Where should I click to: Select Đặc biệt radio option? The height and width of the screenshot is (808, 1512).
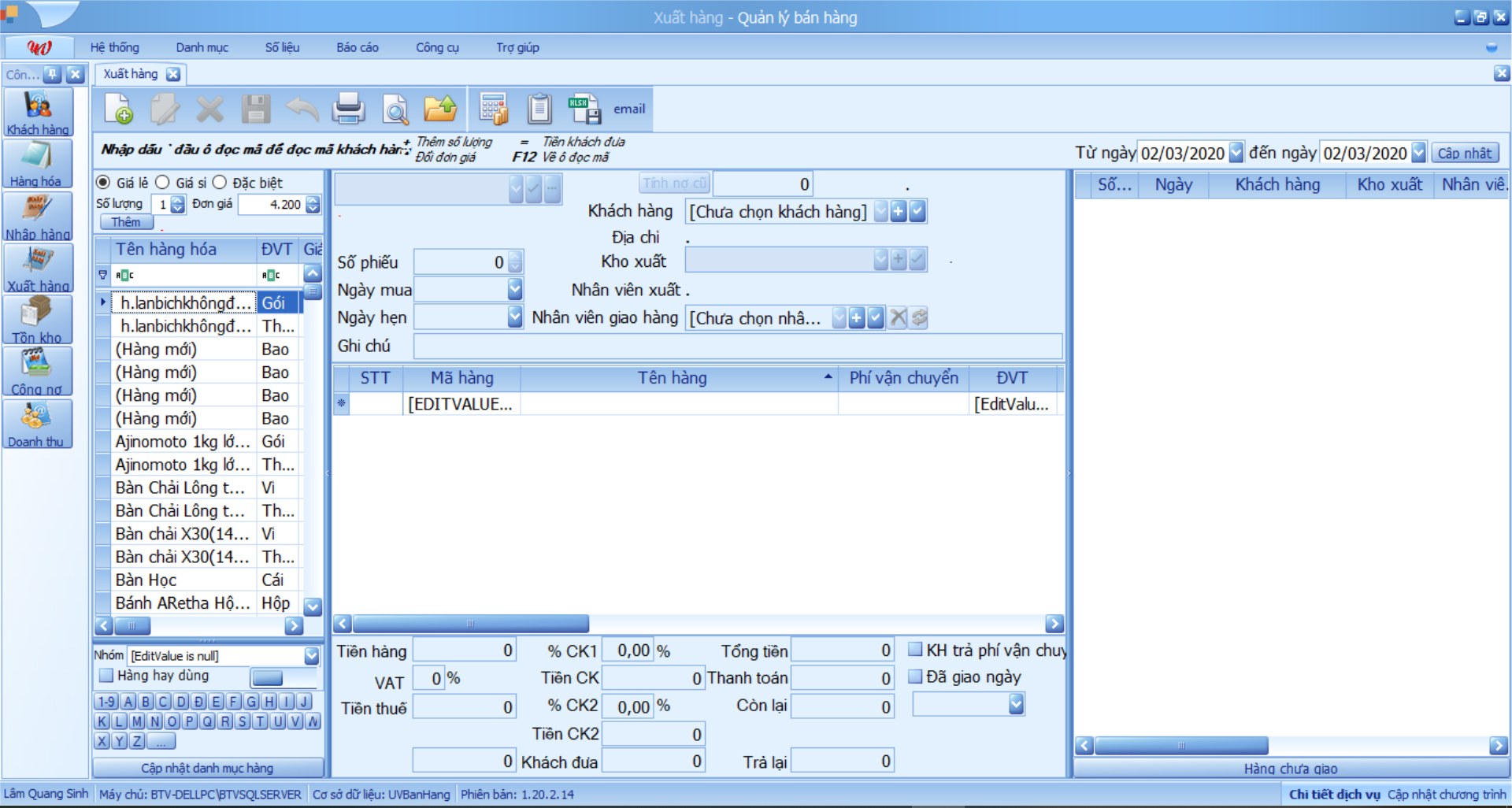click(x=220, y=182)
